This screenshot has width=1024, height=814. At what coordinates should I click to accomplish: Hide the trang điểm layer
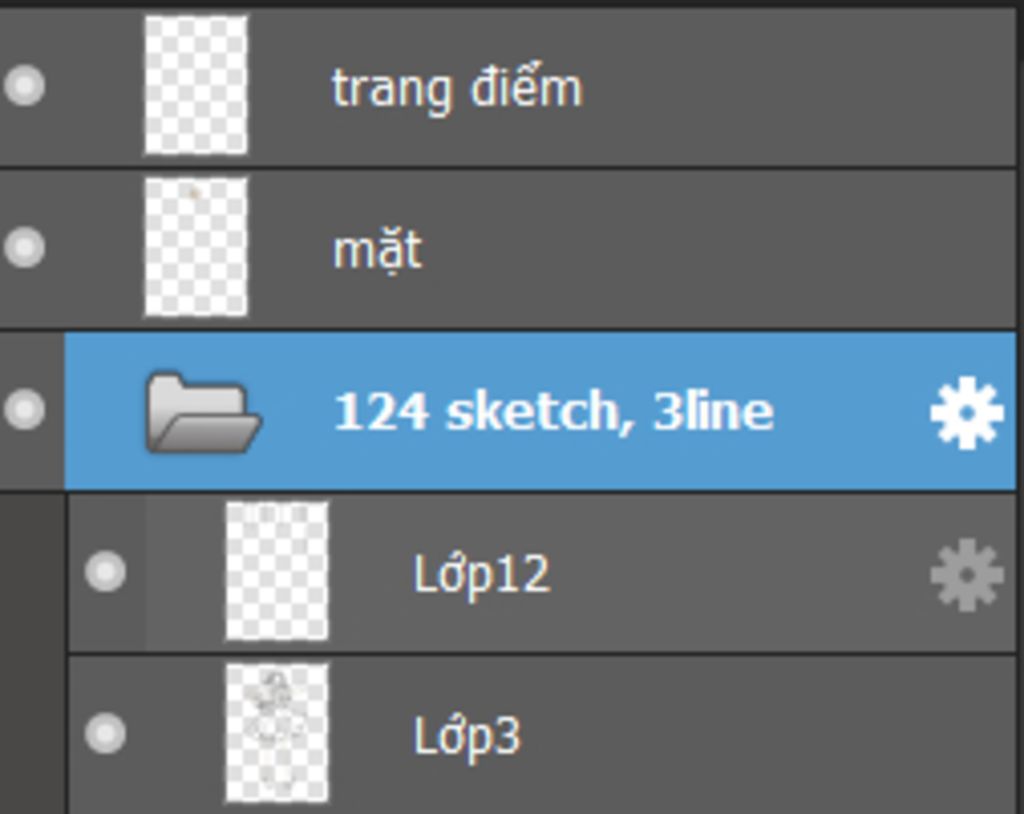coord(24,85)
